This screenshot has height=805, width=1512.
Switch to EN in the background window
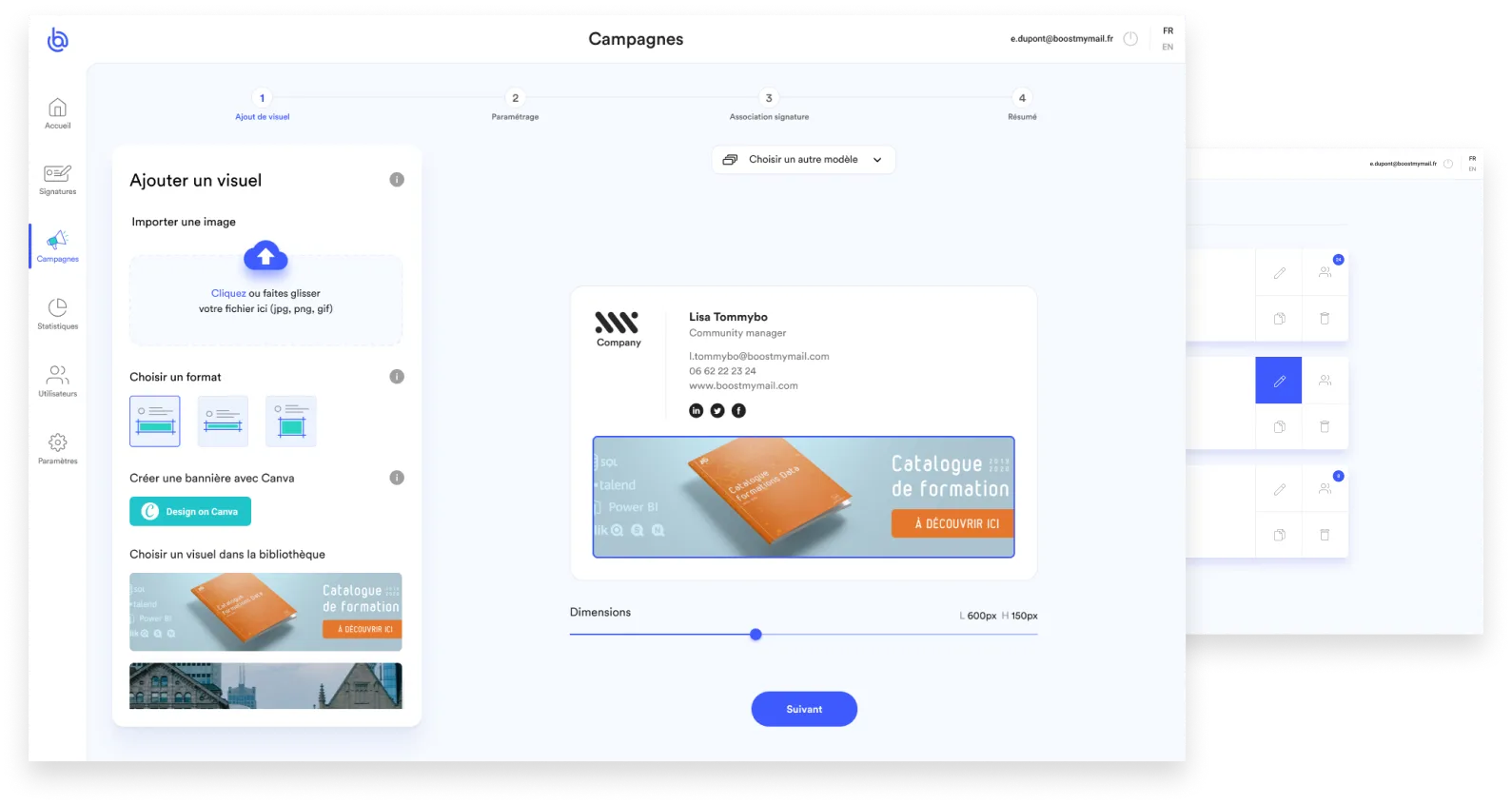pyautogui.click(x=1472, y=169)
